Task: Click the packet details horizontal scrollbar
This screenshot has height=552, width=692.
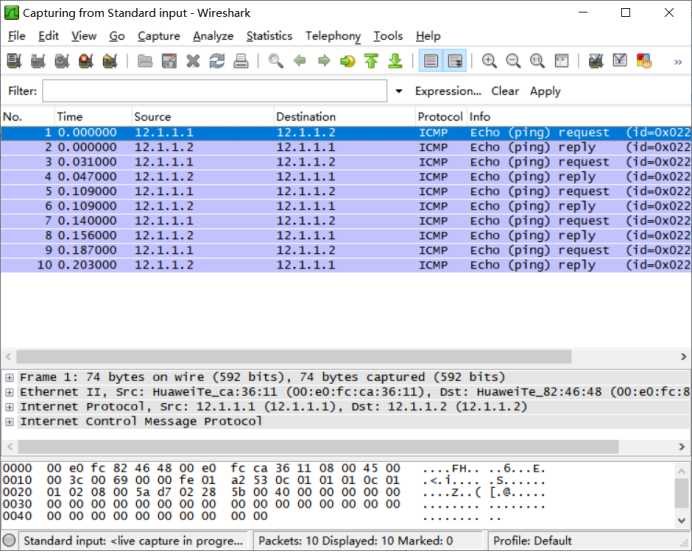Action: (318, 447)
